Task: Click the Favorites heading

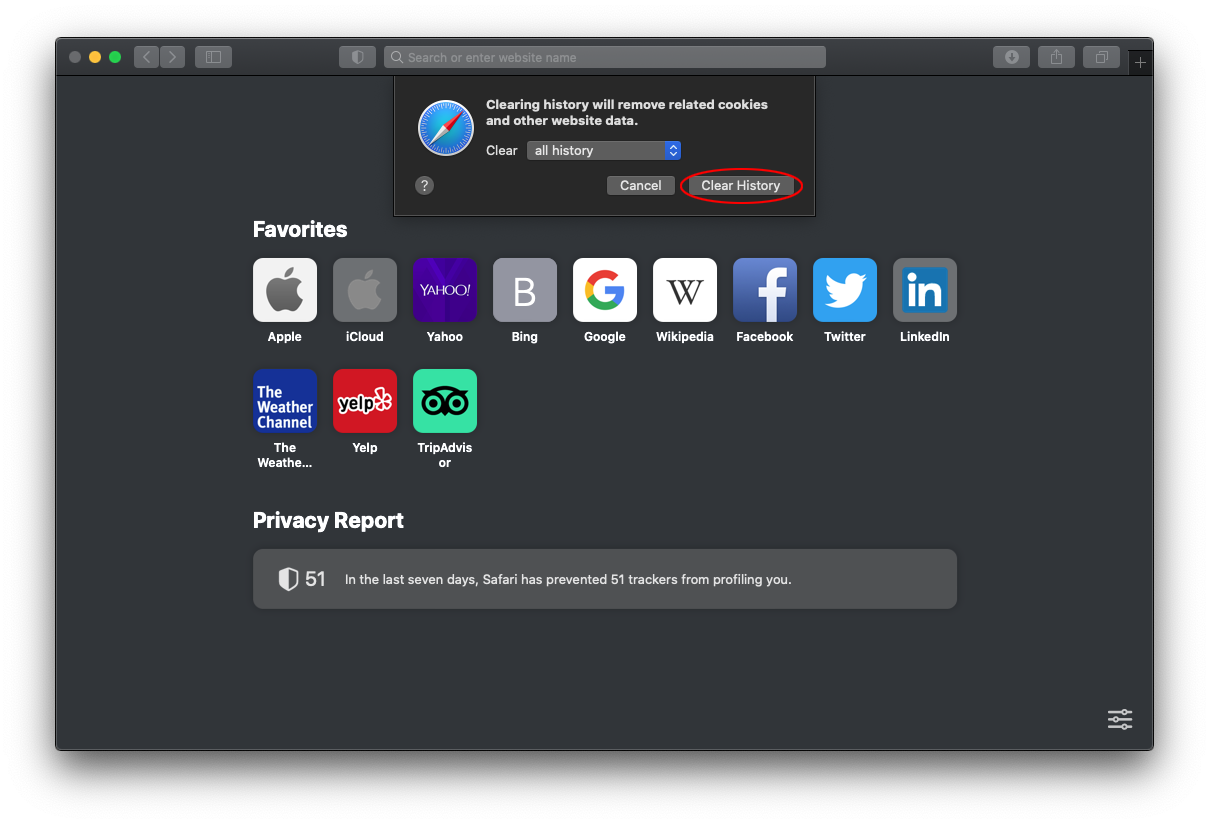Action: click(300, 229)
